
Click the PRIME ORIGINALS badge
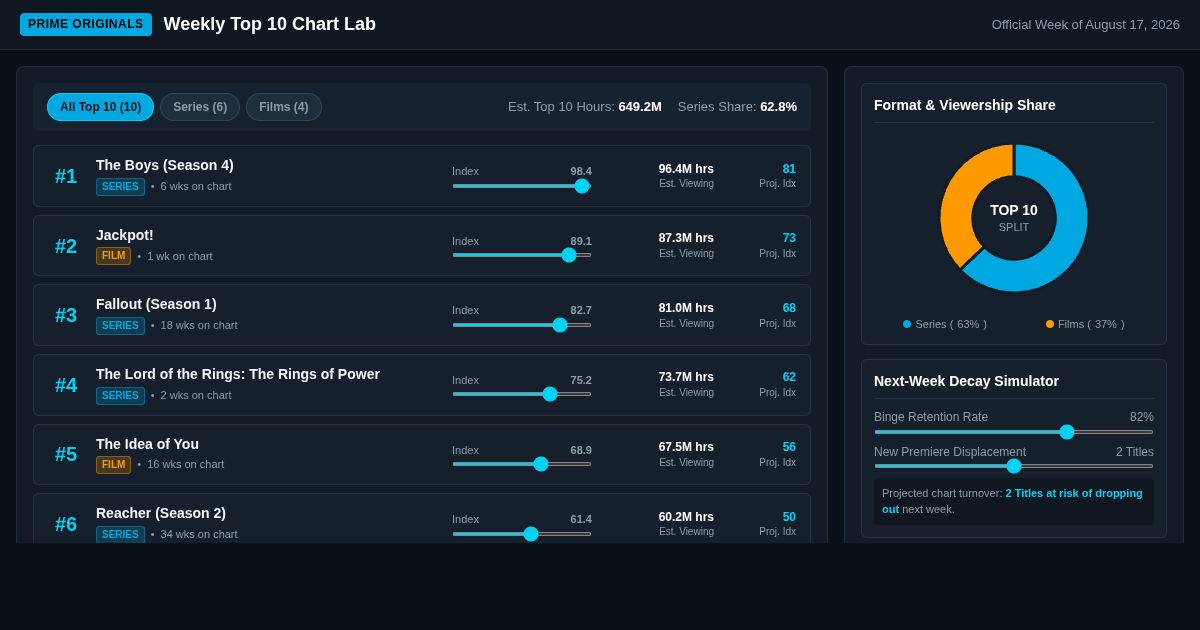86,24
